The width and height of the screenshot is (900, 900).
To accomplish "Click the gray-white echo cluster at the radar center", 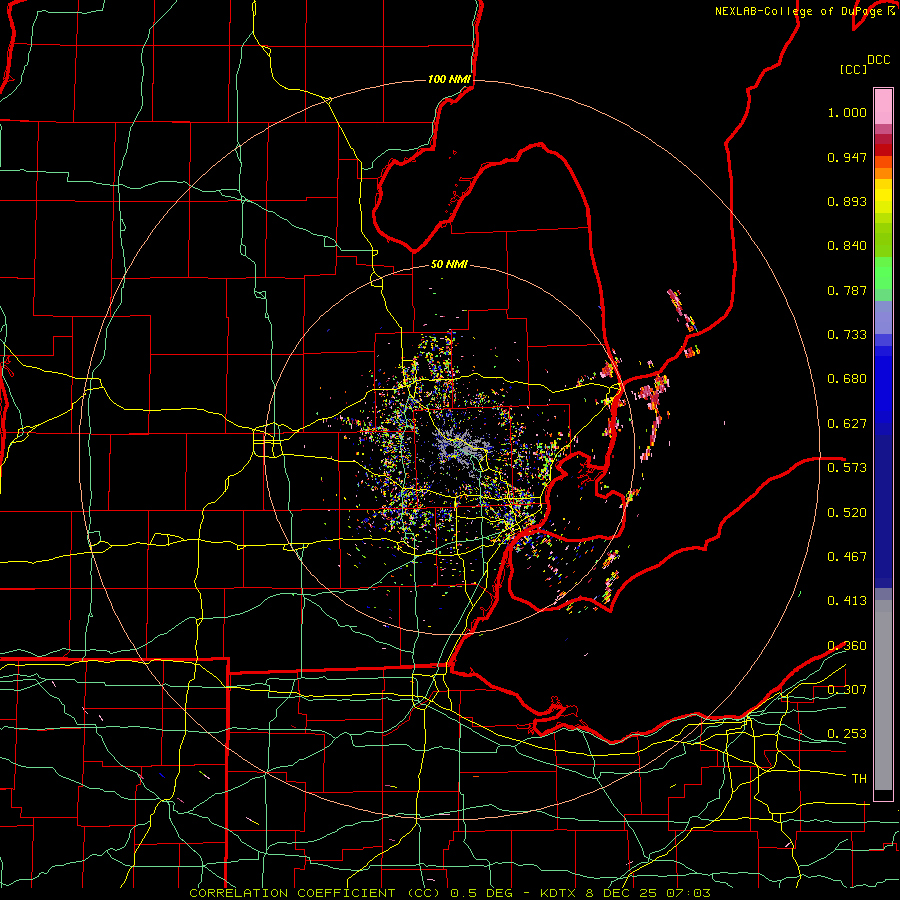I will [459, 449].
